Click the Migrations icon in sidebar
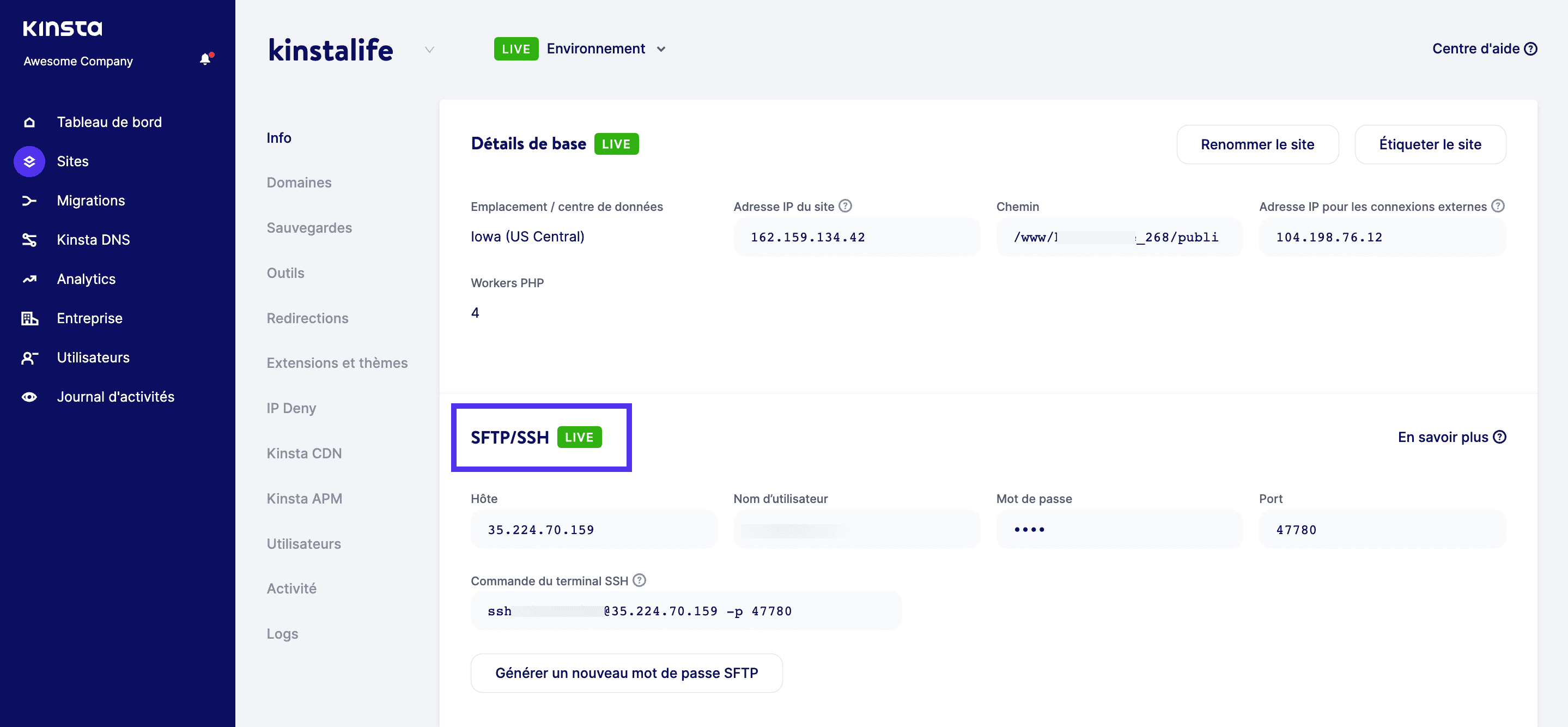This screenshot has width=1568, height=727. (x=29, y=200)
